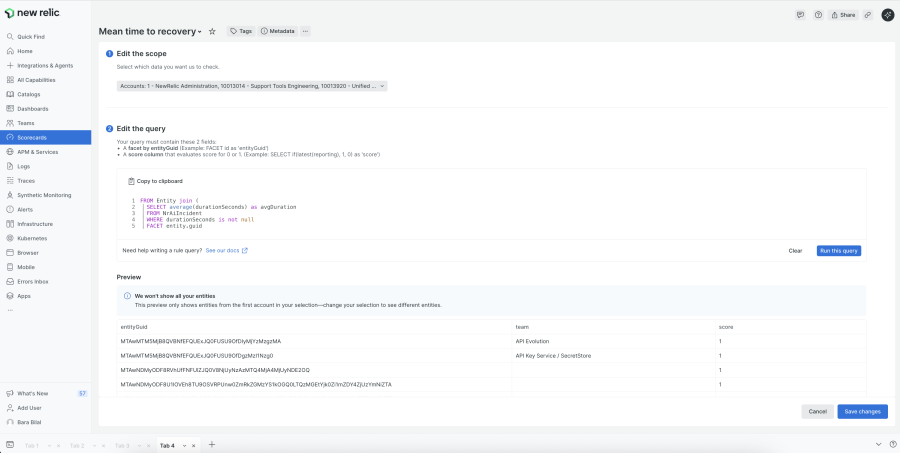The width and height of the screenshot is (900, 453).
Task: Open the help question-mark icon at top right
Action: point(818,15)
